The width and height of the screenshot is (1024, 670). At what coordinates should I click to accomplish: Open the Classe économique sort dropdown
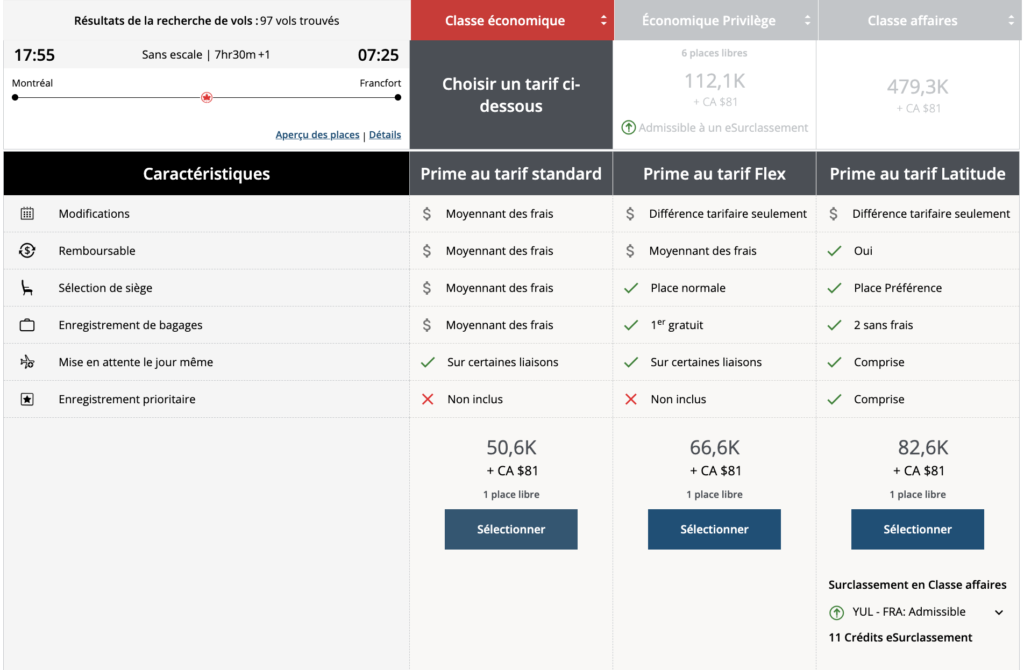tap(603, 21)
